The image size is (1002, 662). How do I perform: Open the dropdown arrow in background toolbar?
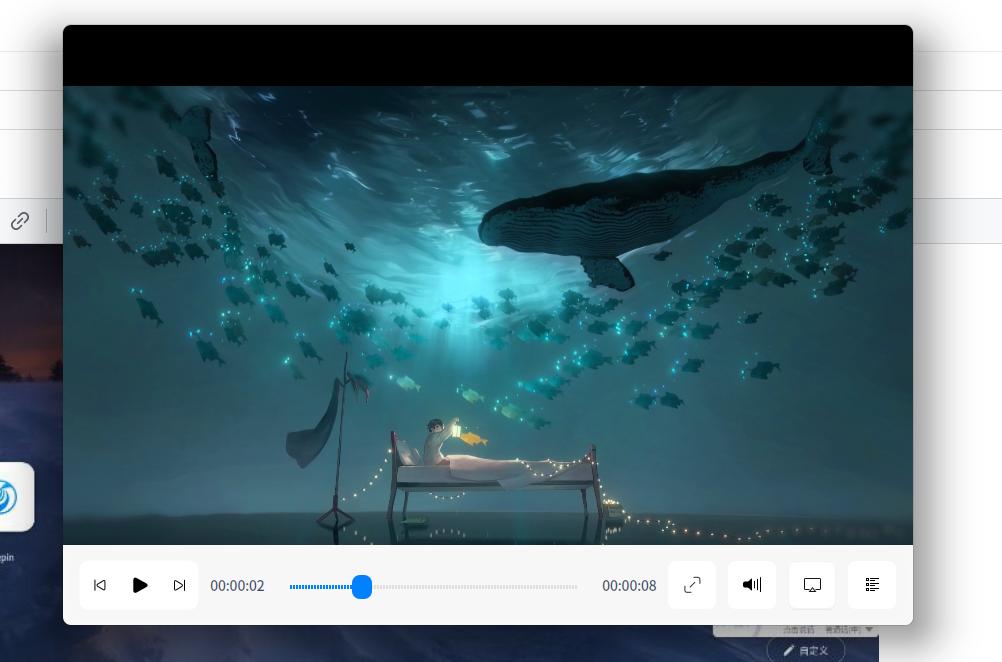point(869,630)
